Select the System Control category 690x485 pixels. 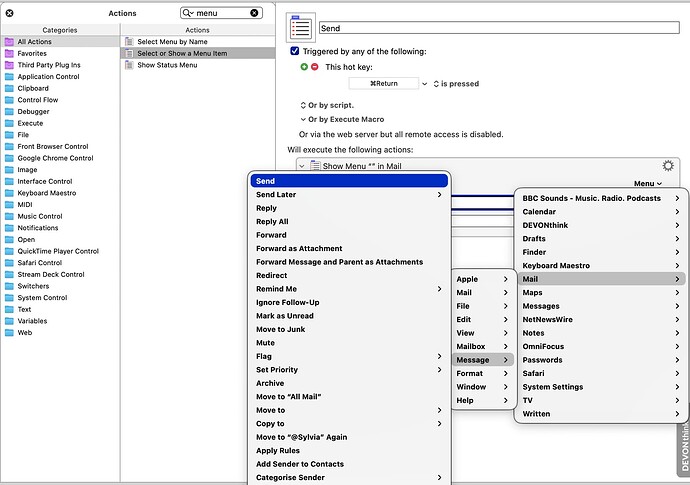click(x=60, y=298)
